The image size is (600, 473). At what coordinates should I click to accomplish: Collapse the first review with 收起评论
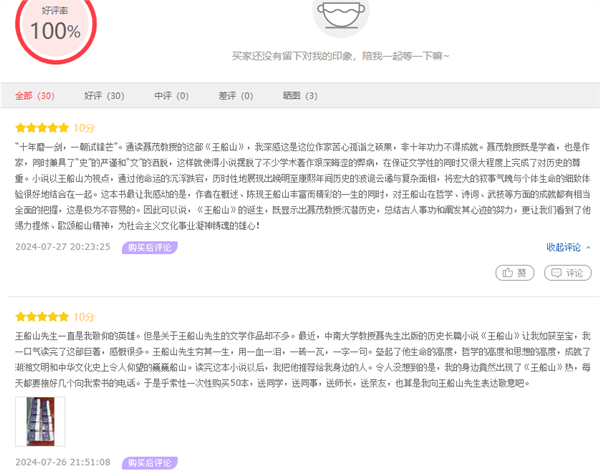[568, 247]
